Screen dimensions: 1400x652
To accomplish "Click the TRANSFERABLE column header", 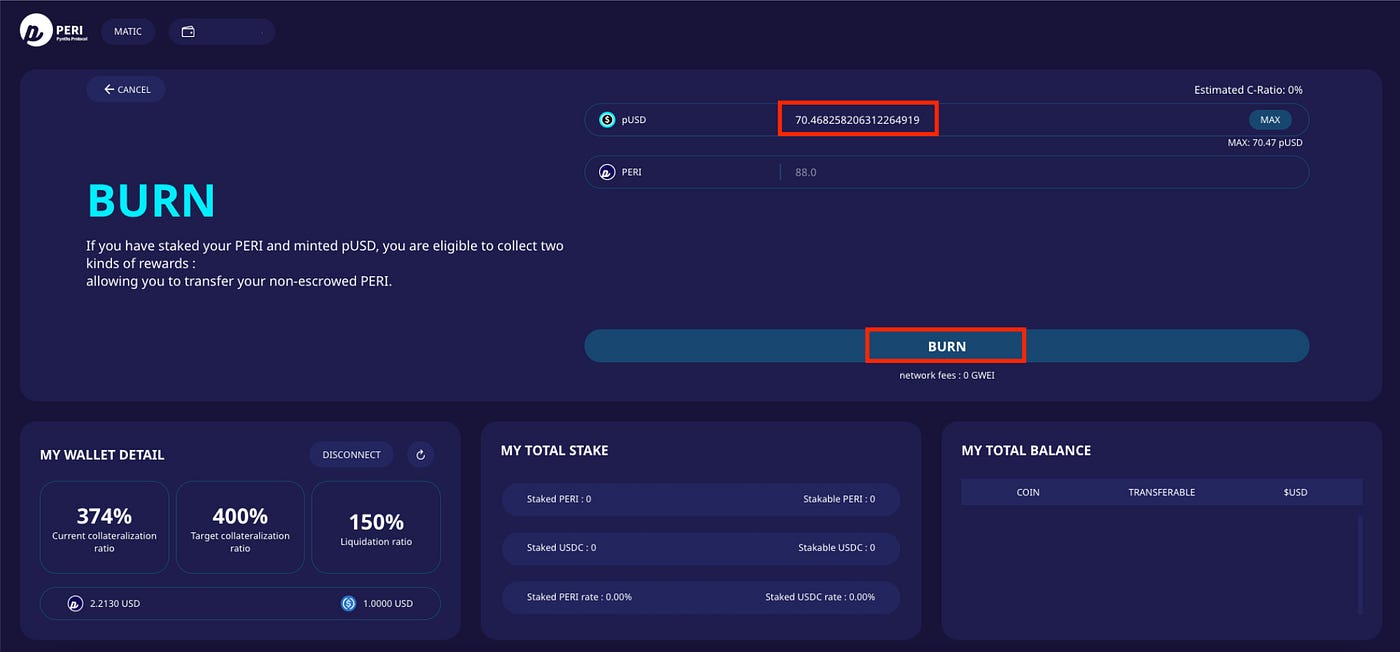I will coord(1162,492).
